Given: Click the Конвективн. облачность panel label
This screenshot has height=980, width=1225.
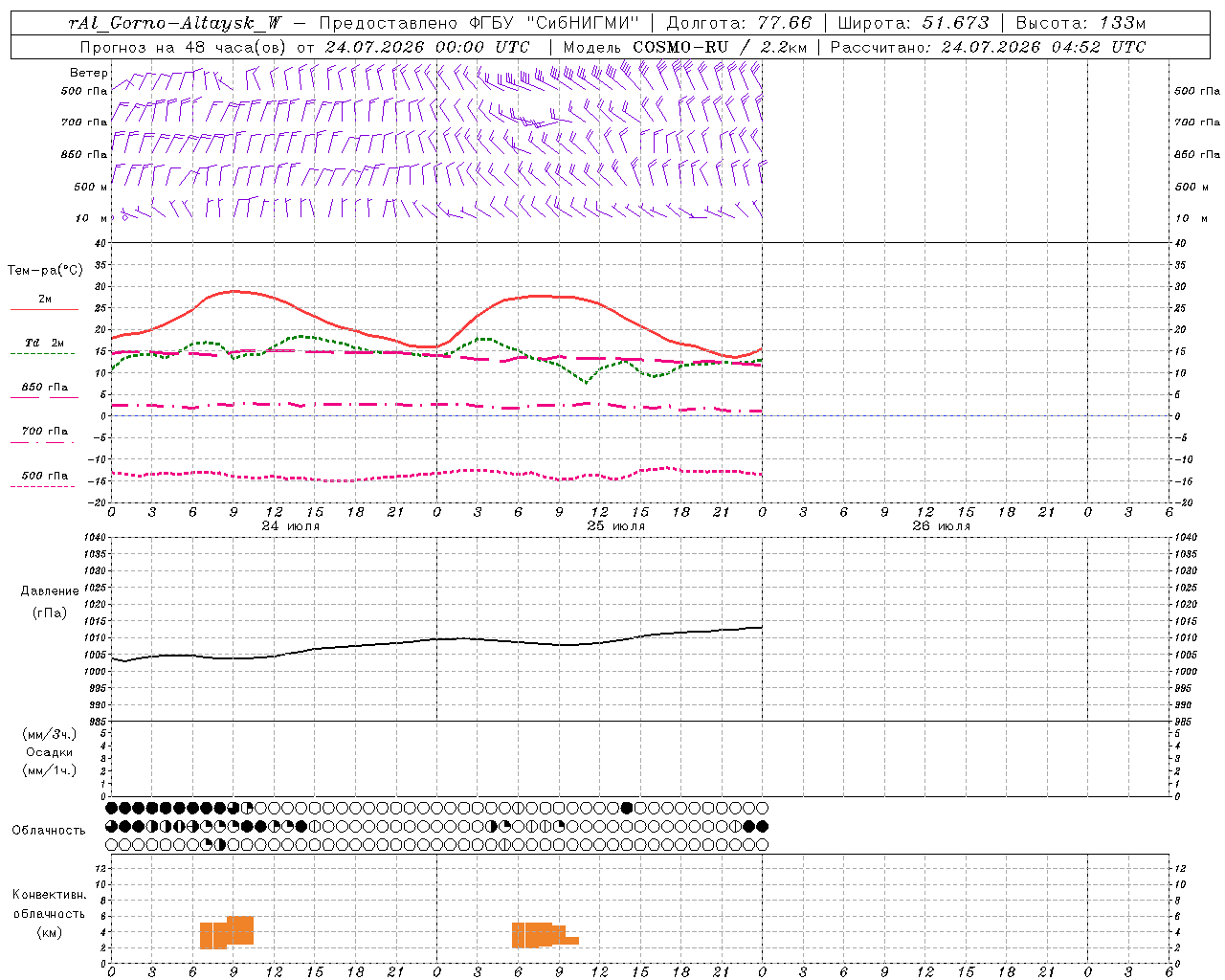Looking at the screenshot, I should [49, 913].
